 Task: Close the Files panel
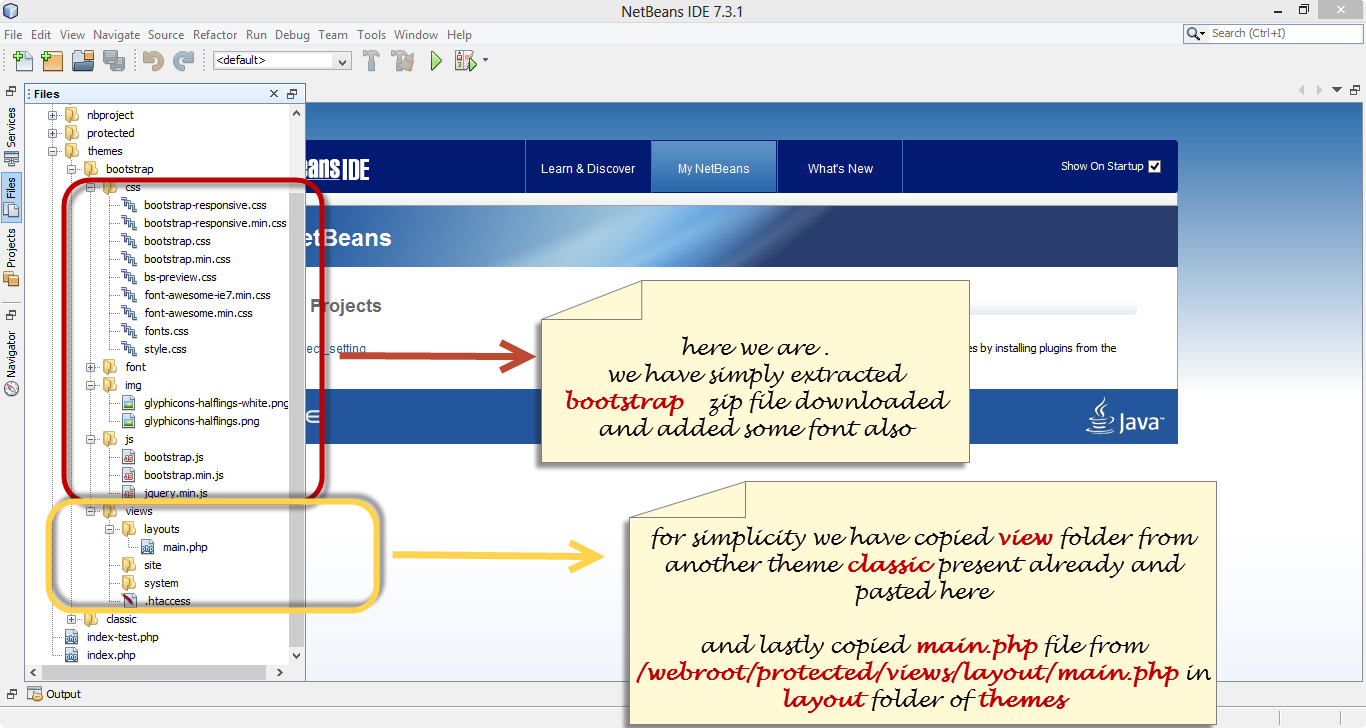tap(274, 94)
